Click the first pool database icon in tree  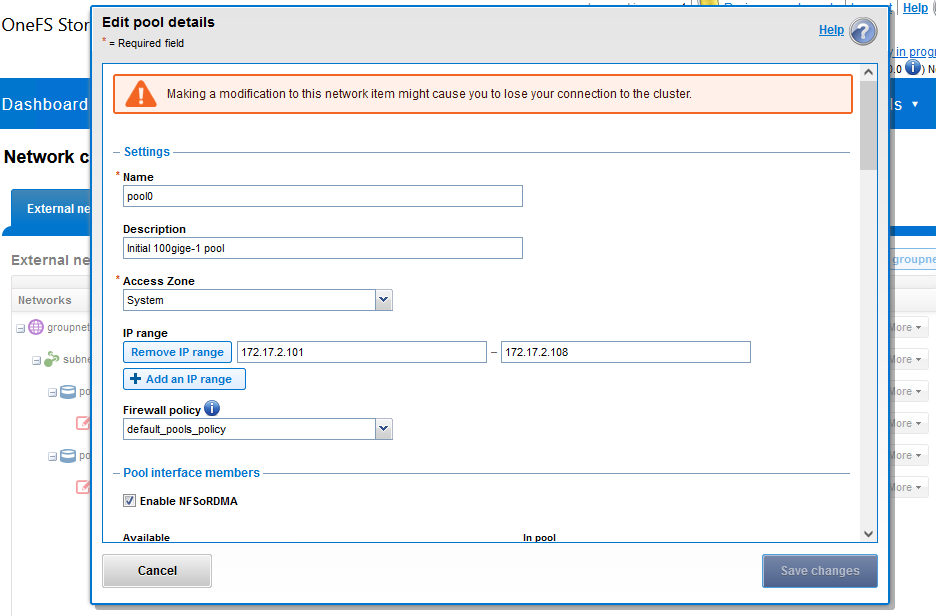tap(68, 392)
